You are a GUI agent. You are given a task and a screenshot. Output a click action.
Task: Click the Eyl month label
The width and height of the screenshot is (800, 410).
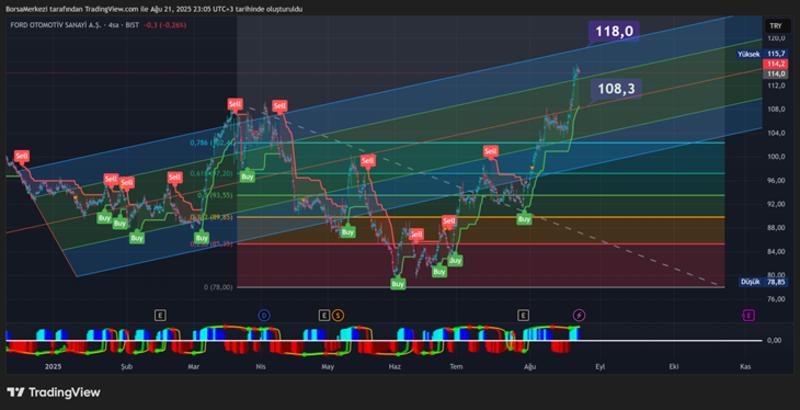coord(601,366)
